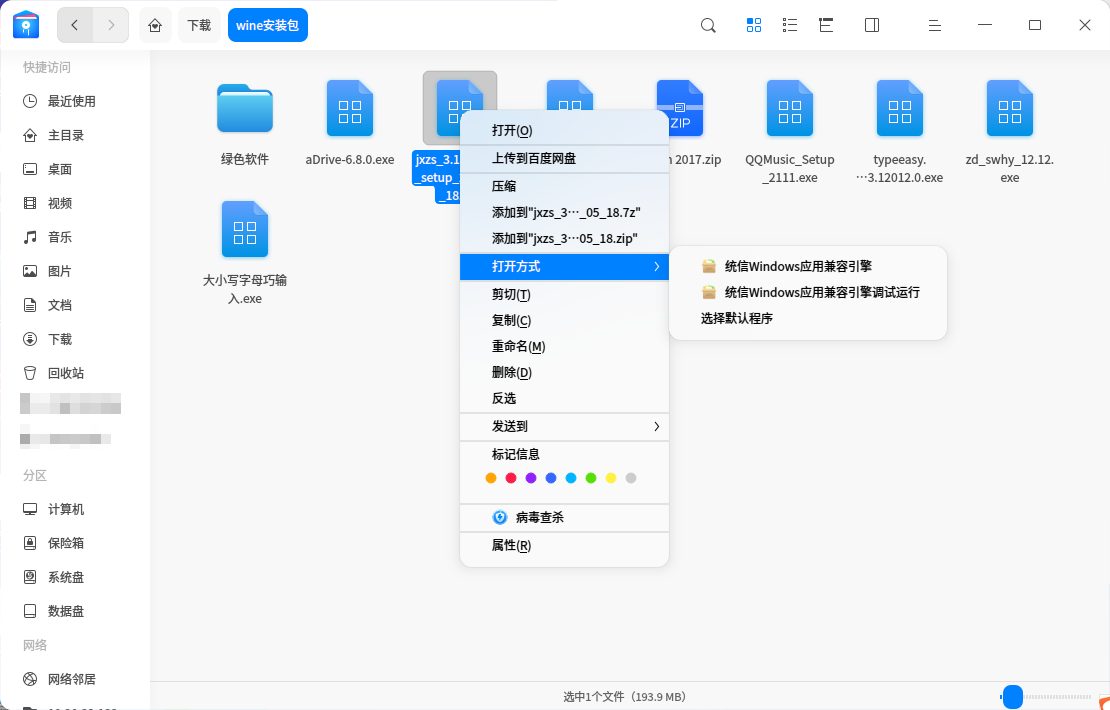This screenshot has width=1110, height=710.
Task: Select the QQMusic_Setup_2111.exe file icon
Action: [790, 108]
